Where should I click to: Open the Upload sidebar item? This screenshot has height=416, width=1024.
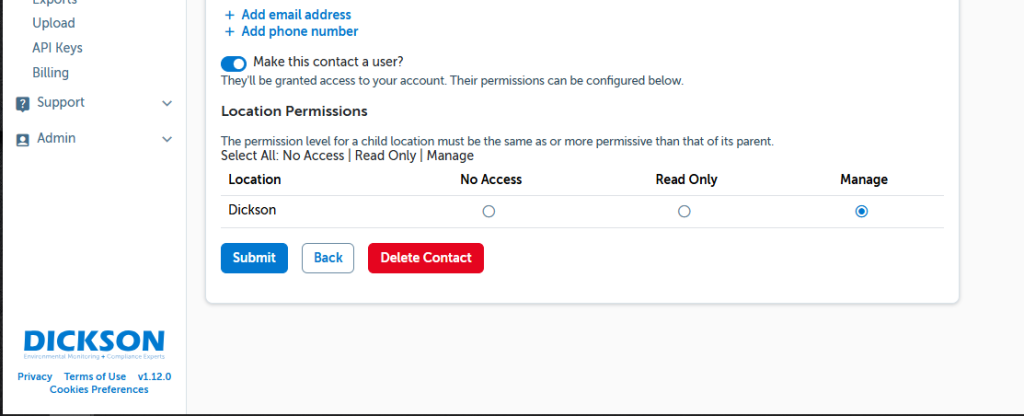54,23
